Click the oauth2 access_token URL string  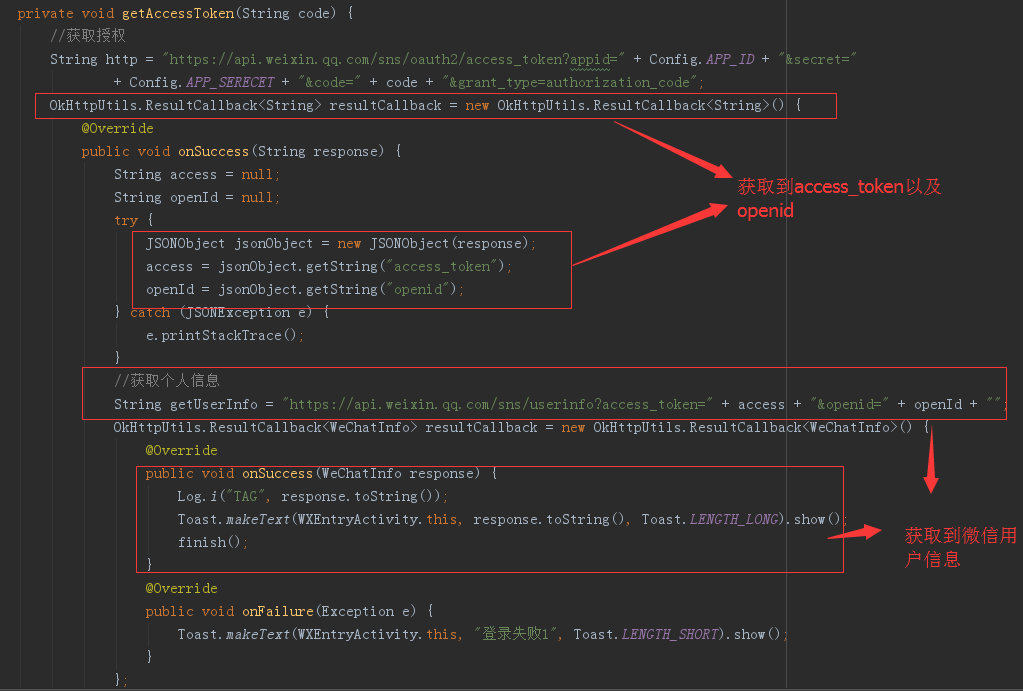point(393,59)
